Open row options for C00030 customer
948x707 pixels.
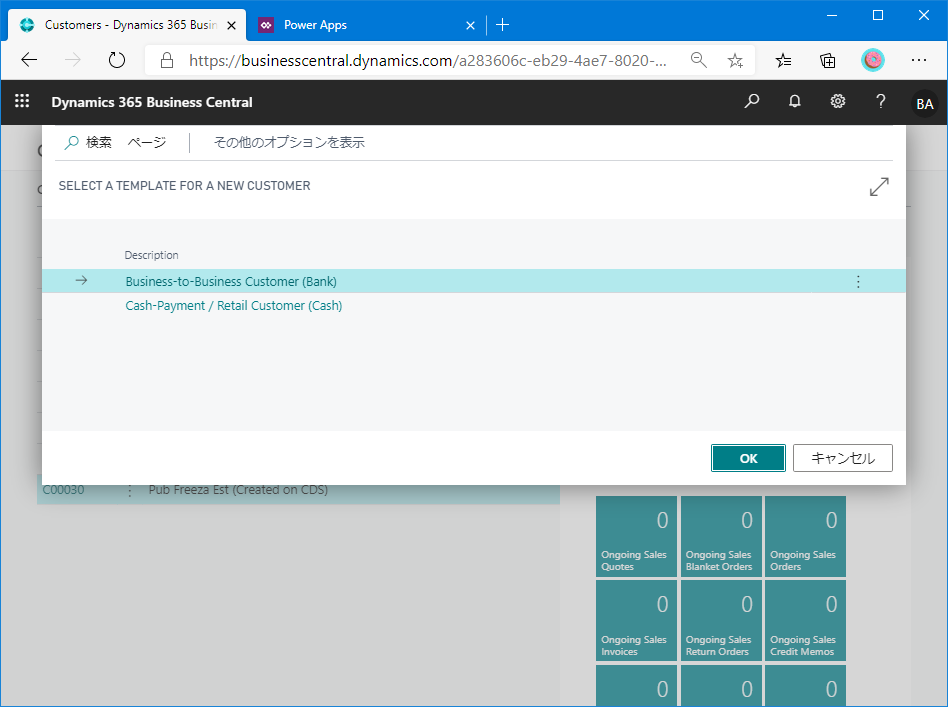(x=129, y=490)
